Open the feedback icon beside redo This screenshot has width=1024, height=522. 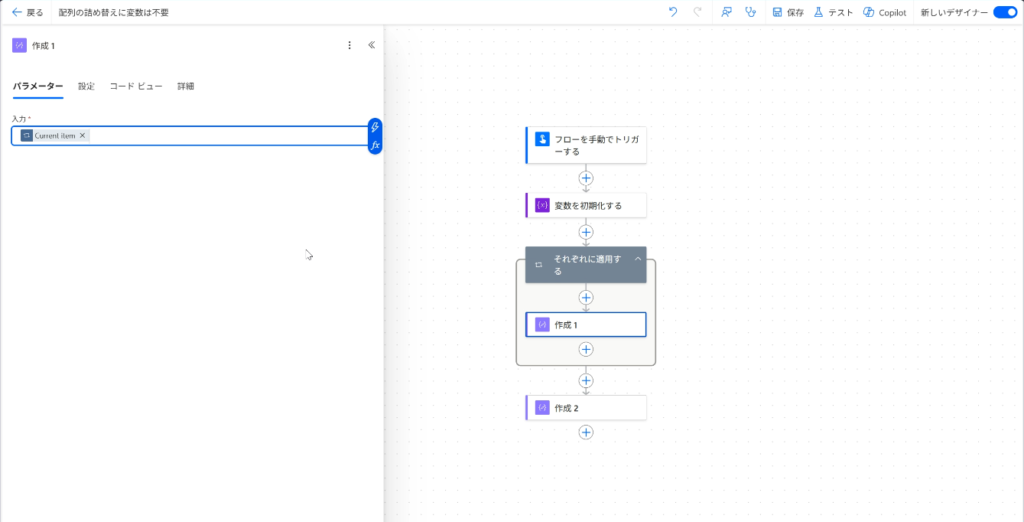pos(726,12)
